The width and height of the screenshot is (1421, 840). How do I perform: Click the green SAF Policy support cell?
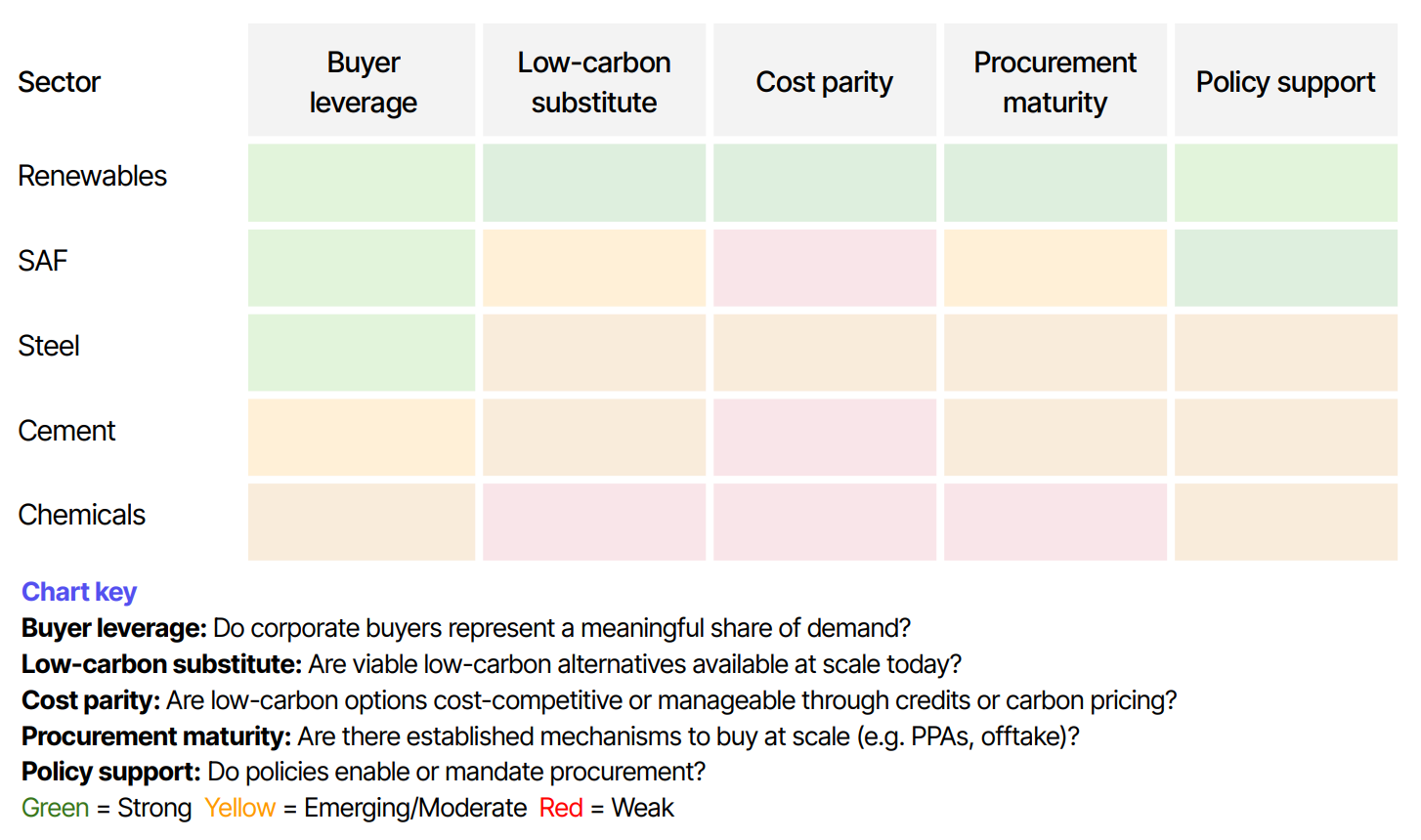[x=1286, y=268]
